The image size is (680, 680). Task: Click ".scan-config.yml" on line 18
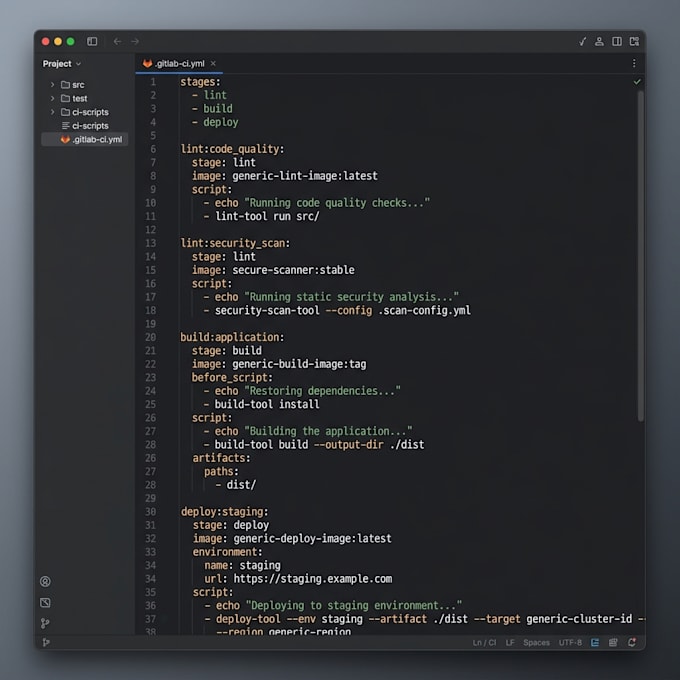(425, 310)
